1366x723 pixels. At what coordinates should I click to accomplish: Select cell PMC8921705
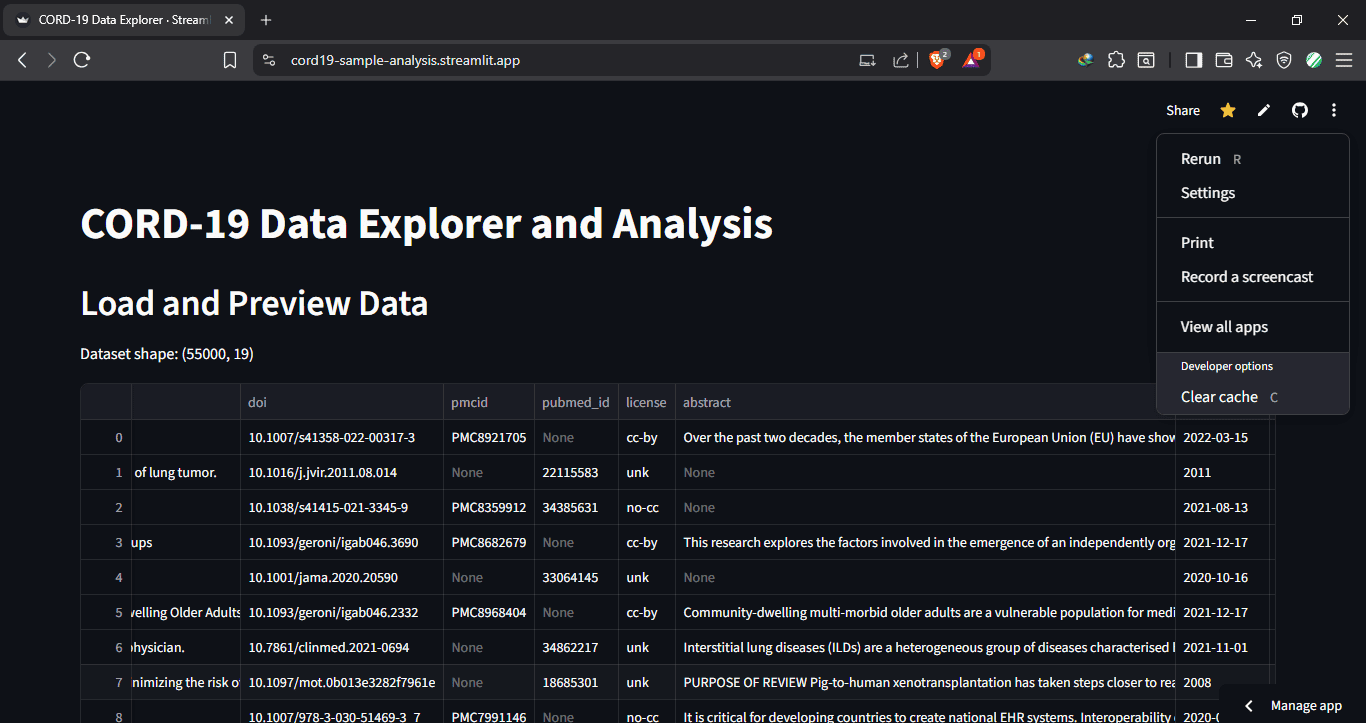(x=489, y=438)
